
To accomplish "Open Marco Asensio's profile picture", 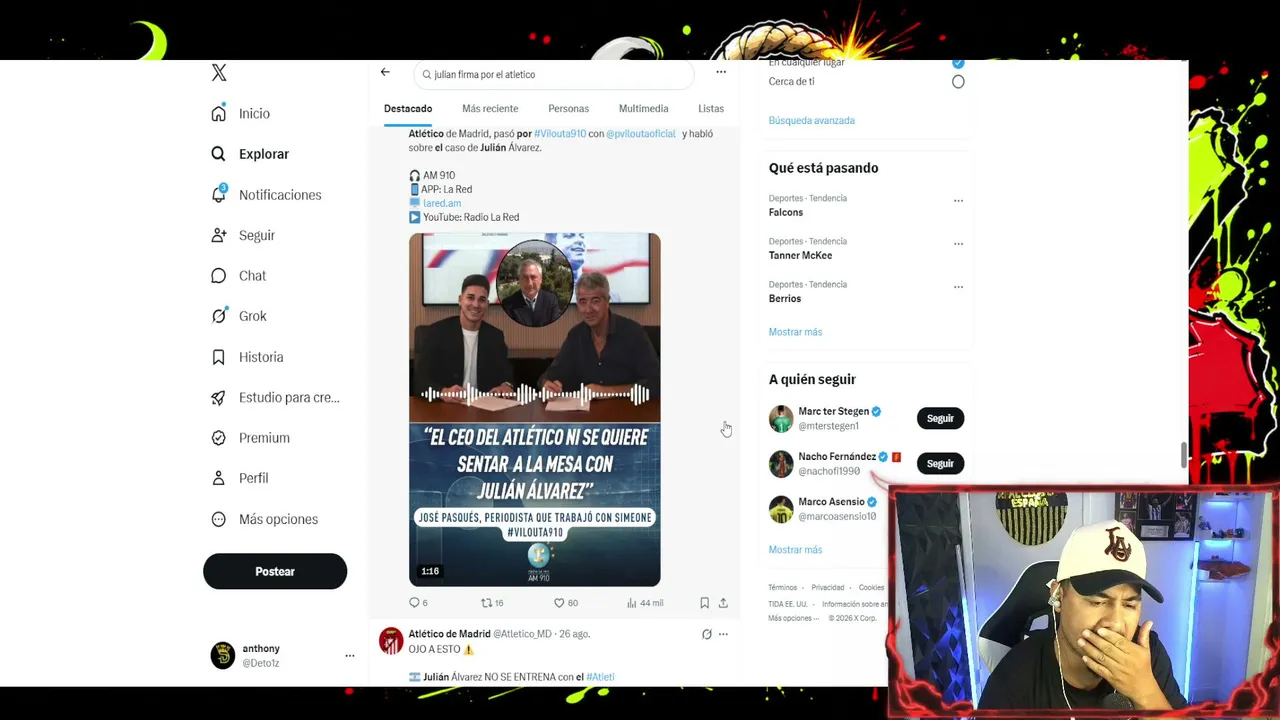I will point(781,509).
